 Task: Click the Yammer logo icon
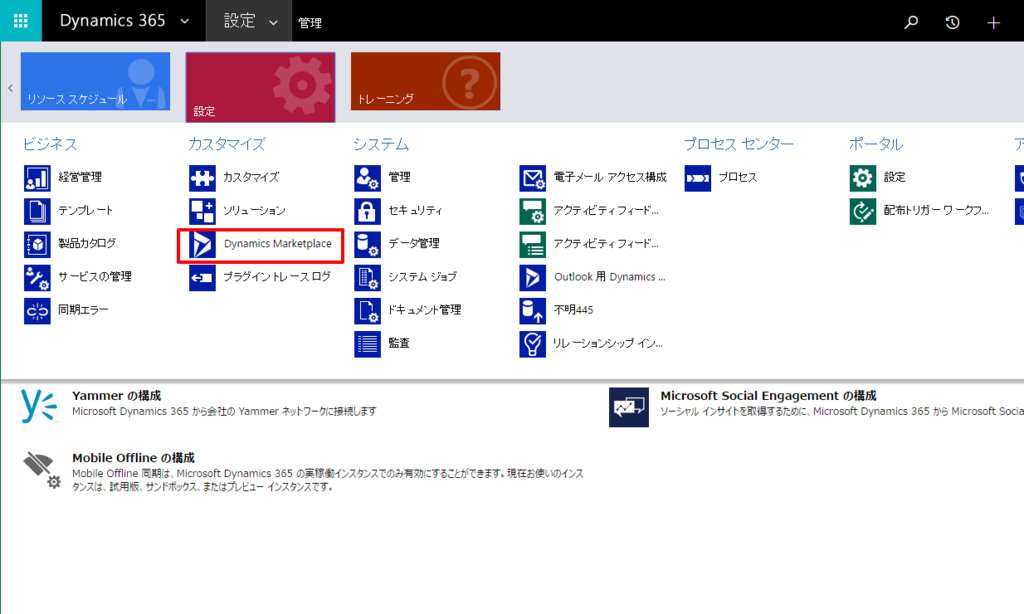39,406
